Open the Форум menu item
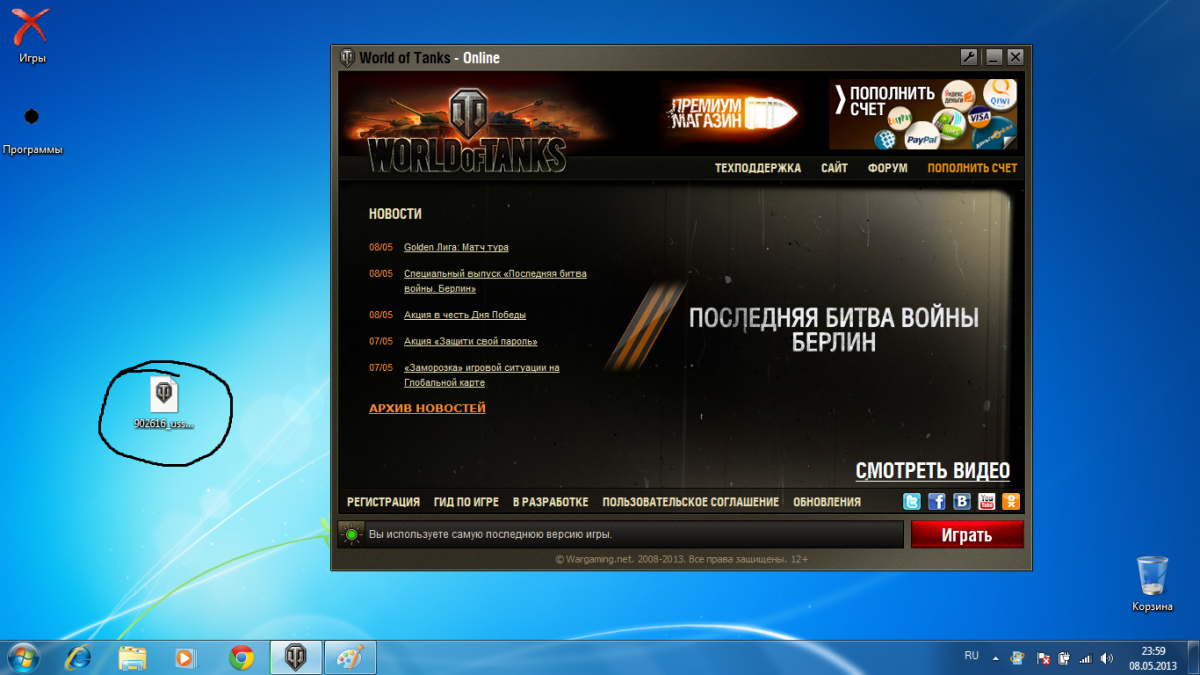This screenshot has width=1200, height=675. pyautogui.click(x=887, y=168)
